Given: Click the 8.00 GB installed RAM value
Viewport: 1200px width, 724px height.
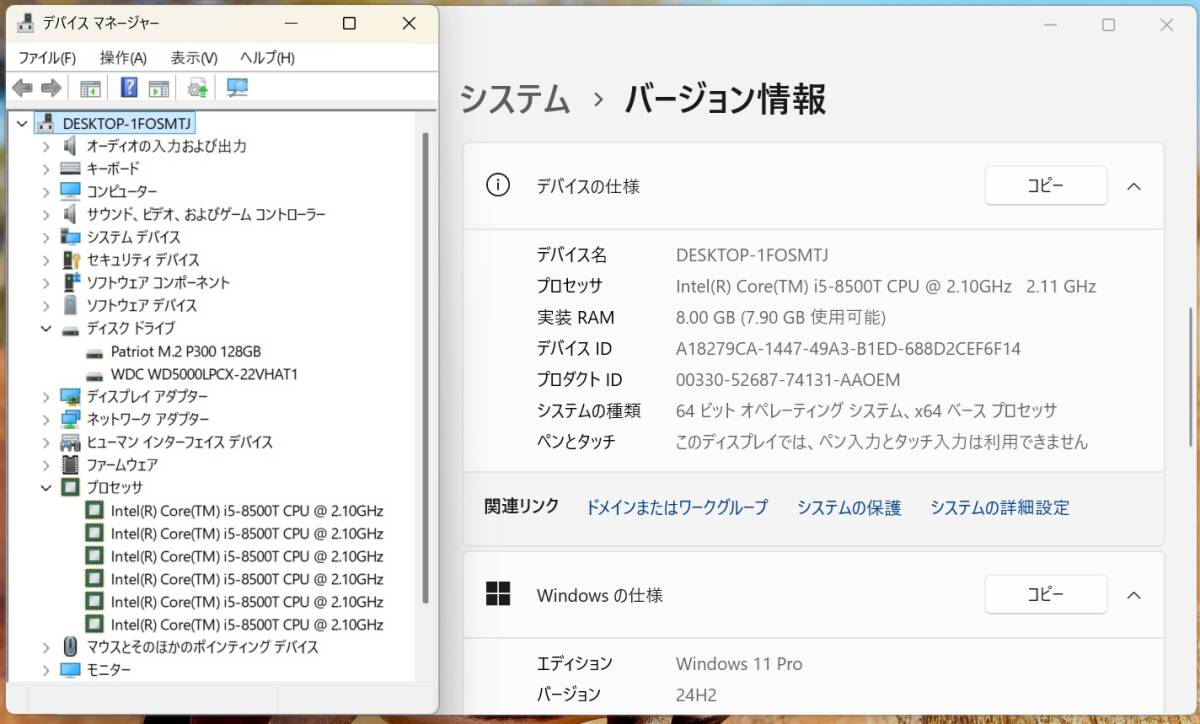Looking at the screenshot, I should point(781,318).
